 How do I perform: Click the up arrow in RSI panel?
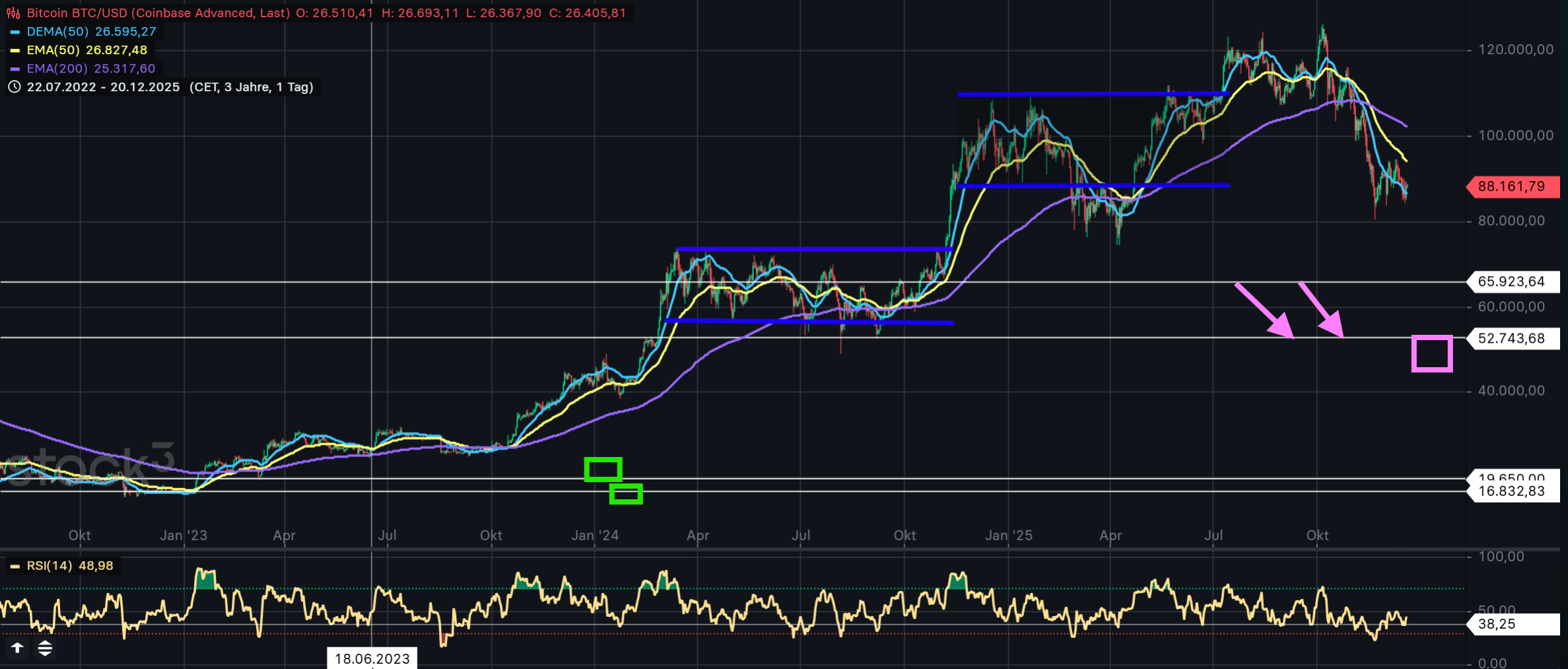17,648
